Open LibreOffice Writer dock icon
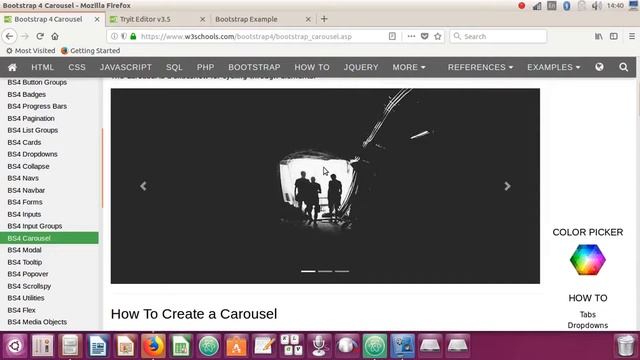The height and width of the screenshot is (360, 640). click(98, 346)
